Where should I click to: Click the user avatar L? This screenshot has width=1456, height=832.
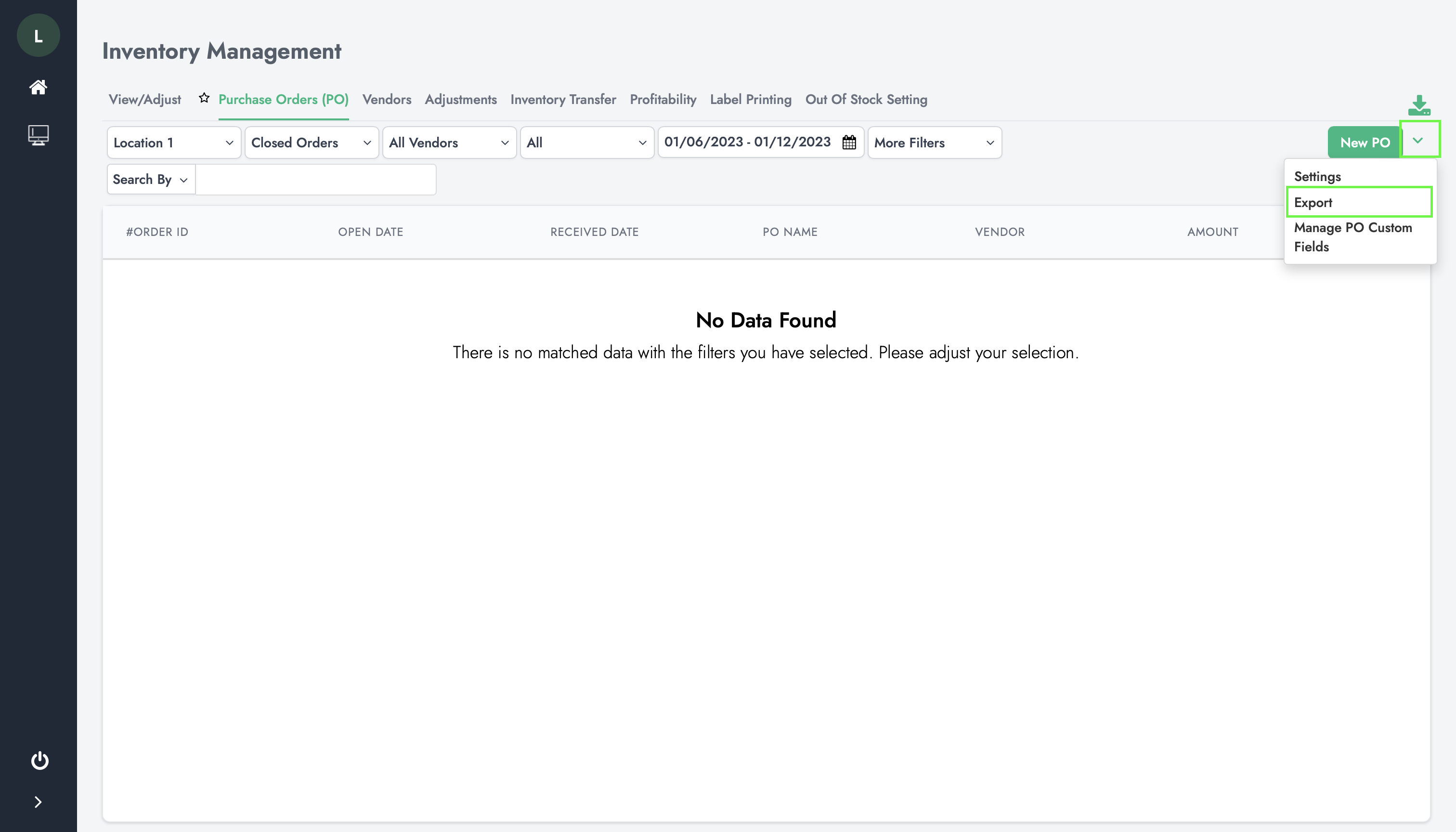(39, 36)
